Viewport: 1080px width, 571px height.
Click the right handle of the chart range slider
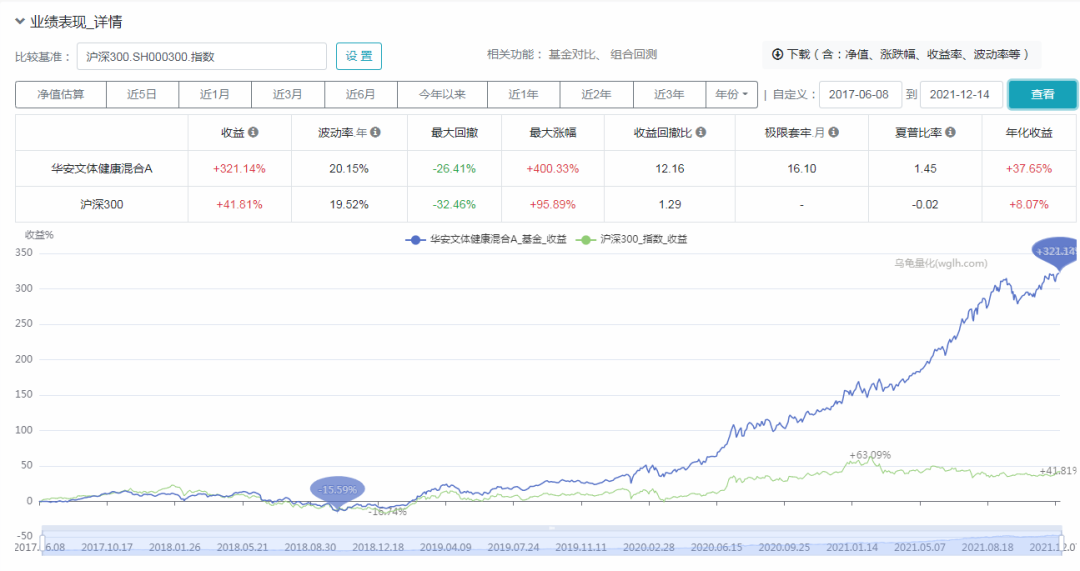(x=1061, y=541)
